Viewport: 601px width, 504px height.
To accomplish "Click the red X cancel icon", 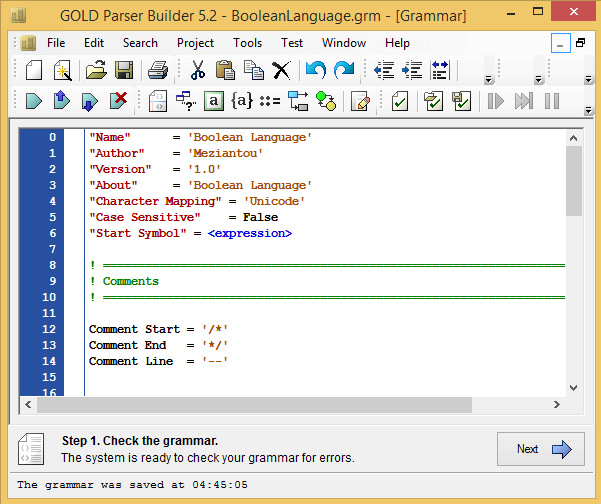I will point(118,101).
